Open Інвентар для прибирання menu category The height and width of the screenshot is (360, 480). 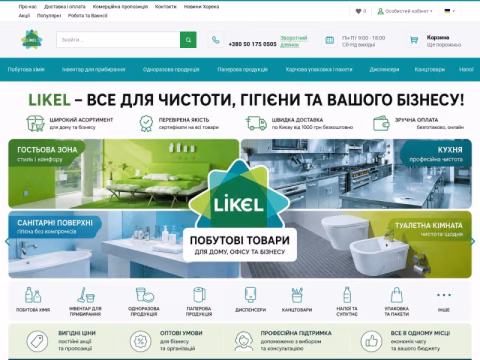pos(93,69)
